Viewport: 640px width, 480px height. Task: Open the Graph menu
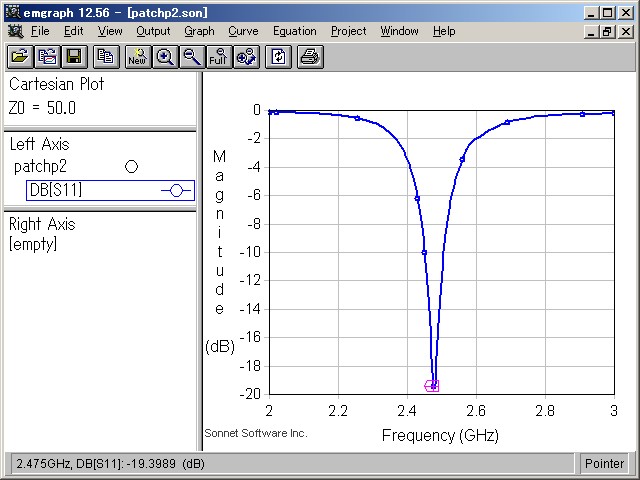click(199, 31)
